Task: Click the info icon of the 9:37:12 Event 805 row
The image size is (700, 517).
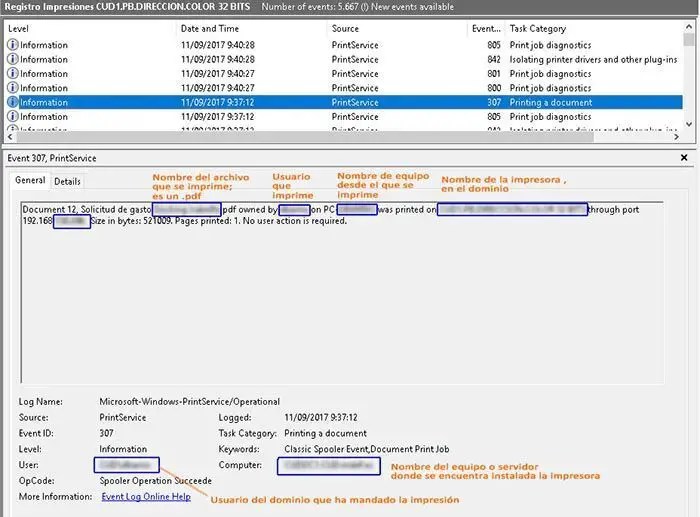Action: click(12, 116)
